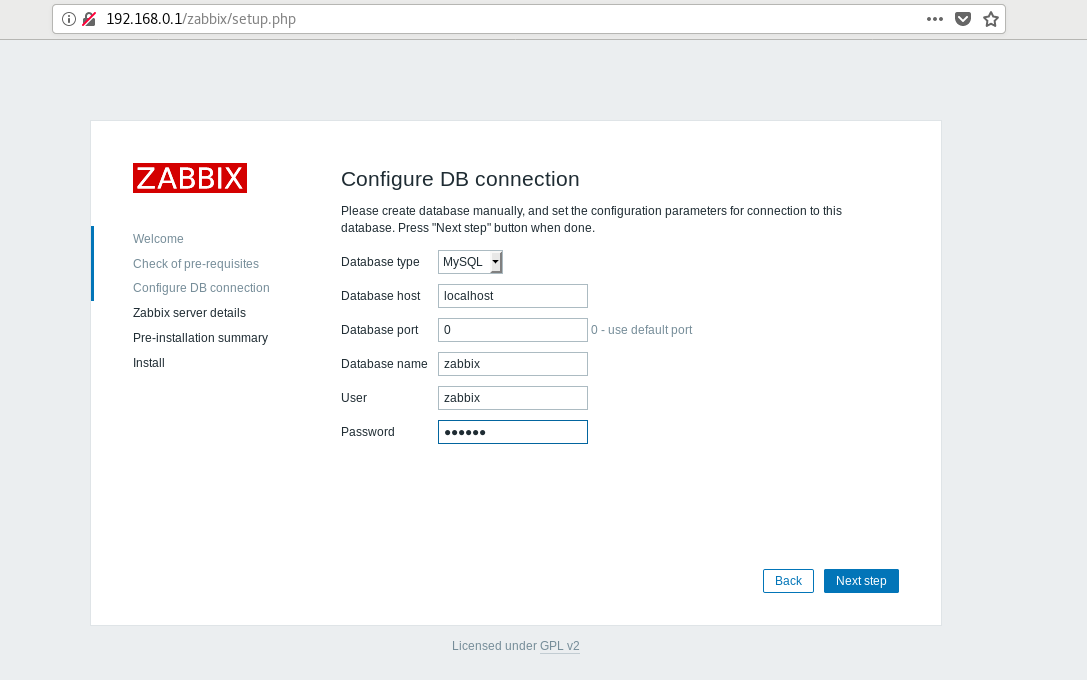1087x680 pixels.
Task: Select Check of pre-requisites step
Action: pos(195,263)
